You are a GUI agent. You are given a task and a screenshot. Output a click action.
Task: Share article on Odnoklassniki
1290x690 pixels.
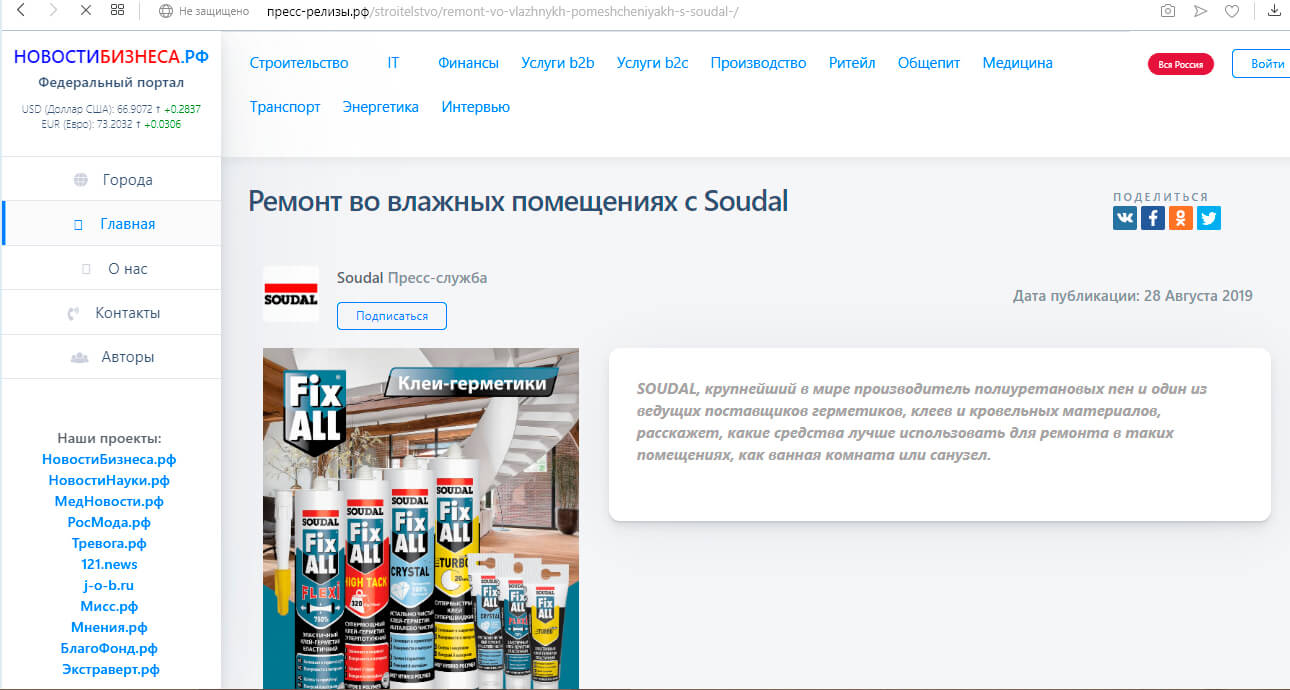(1181, 218)
